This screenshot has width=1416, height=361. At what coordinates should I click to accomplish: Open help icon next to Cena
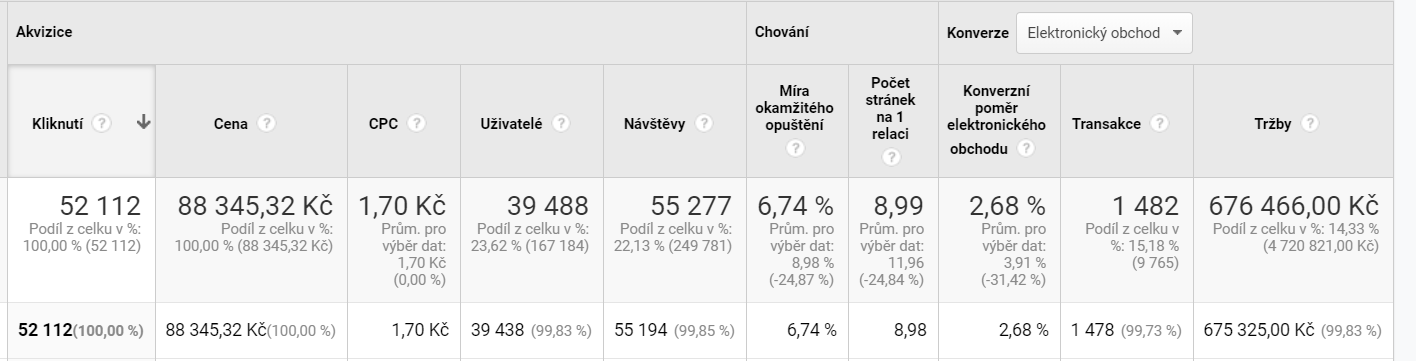(266, 123)
